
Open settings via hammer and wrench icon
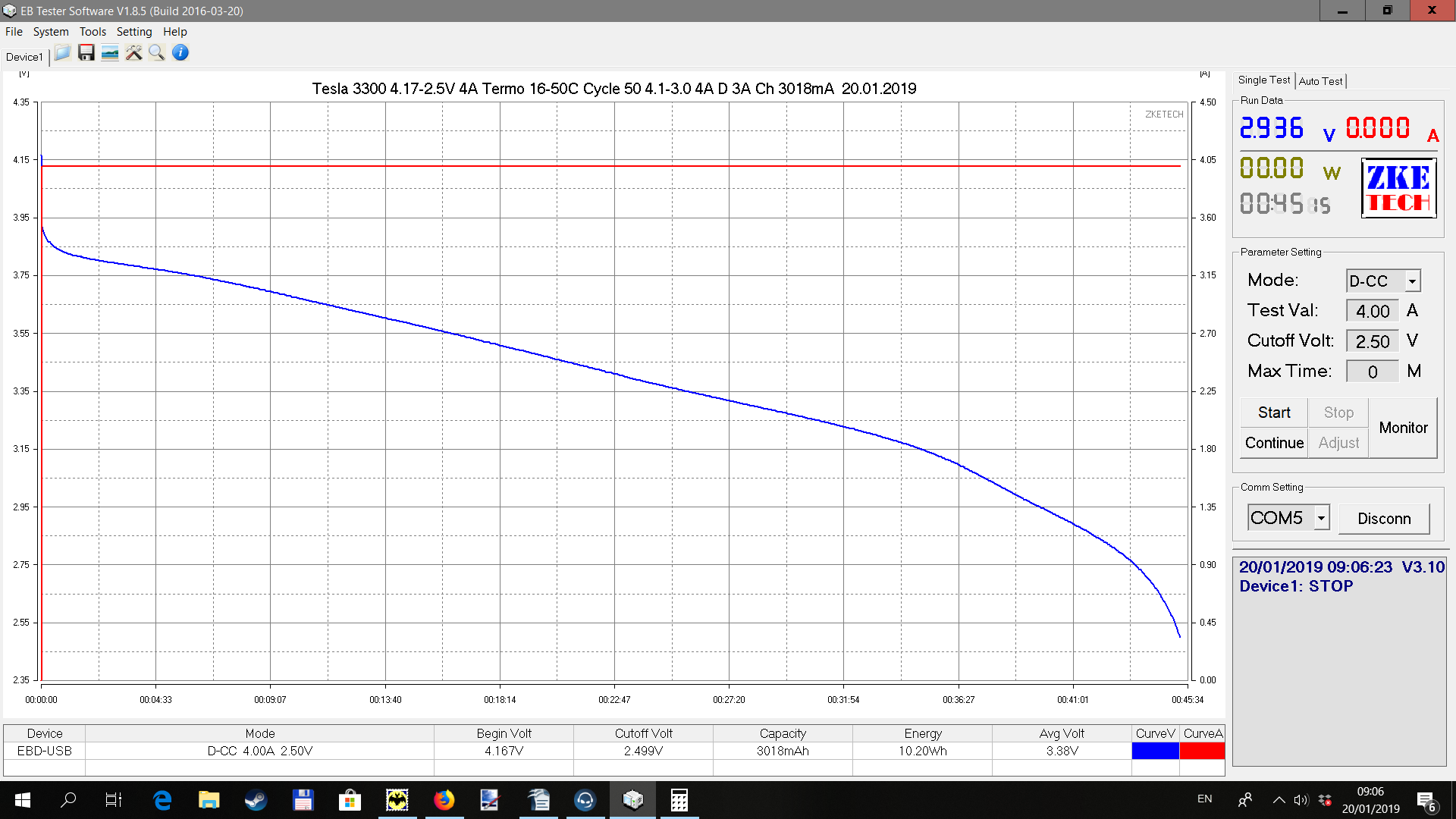coord(133,53)
